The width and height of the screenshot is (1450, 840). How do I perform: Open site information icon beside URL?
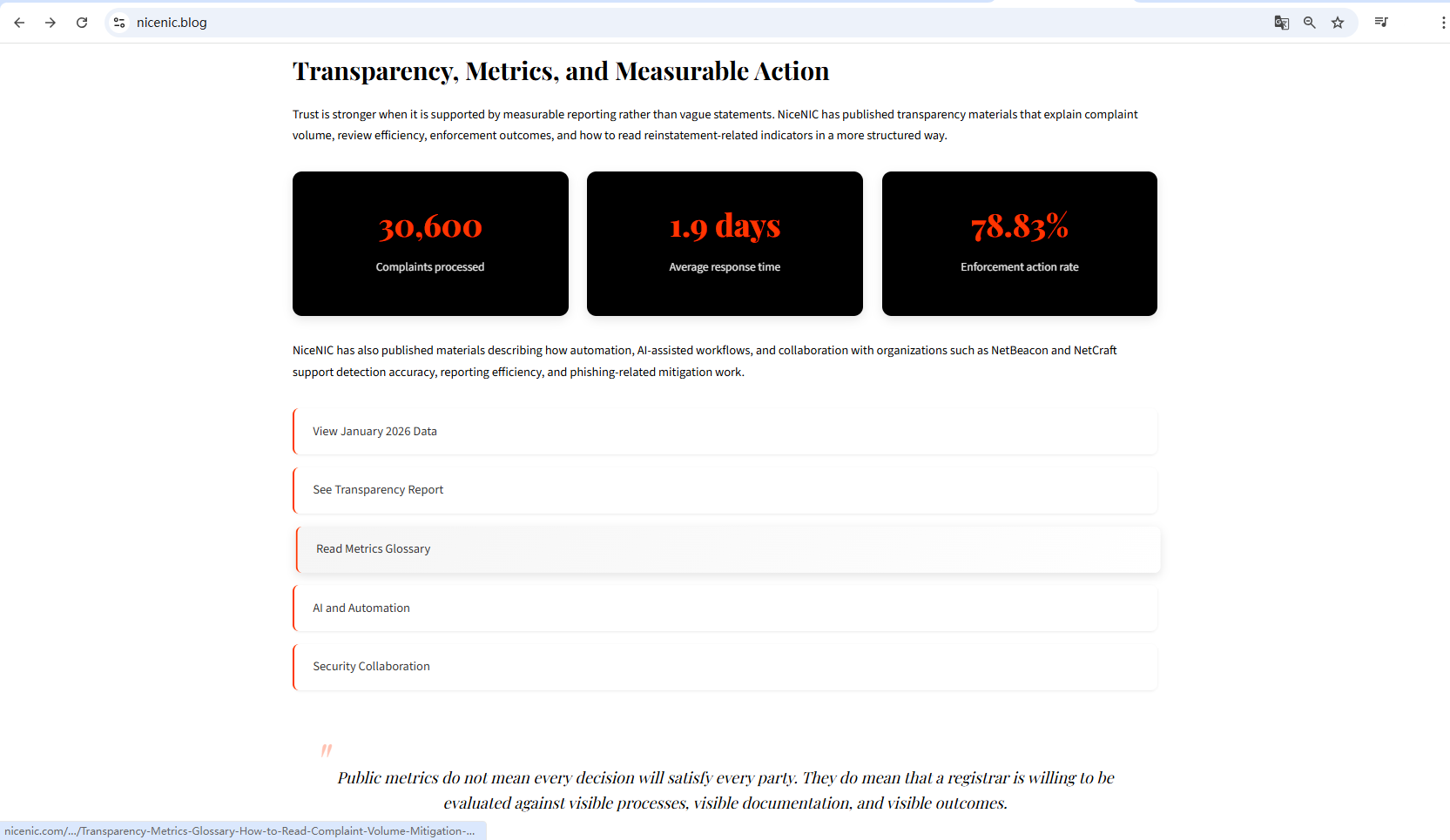[x=119, y=23]
